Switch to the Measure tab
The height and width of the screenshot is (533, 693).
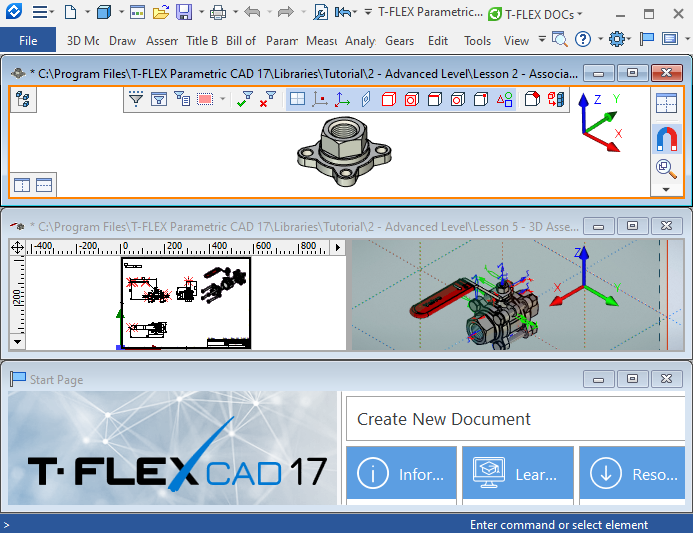(x=322, y=41)
